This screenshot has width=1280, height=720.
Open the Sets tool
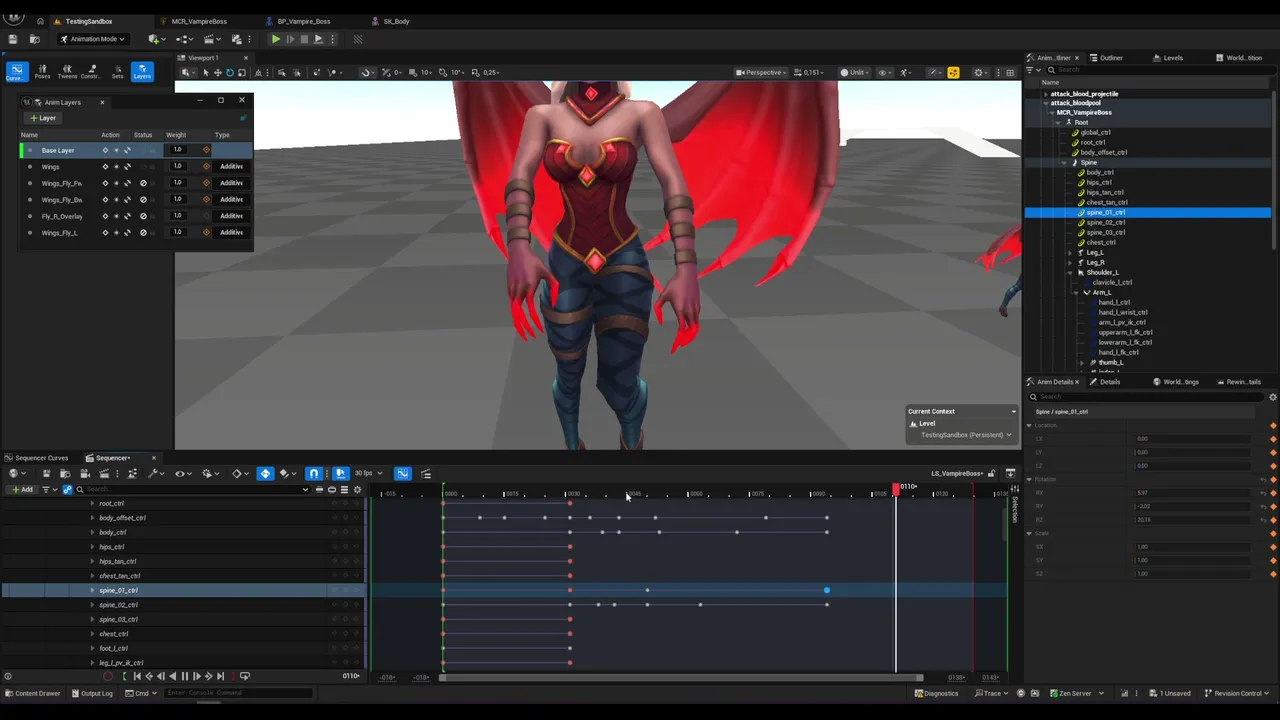pos(117,72)
